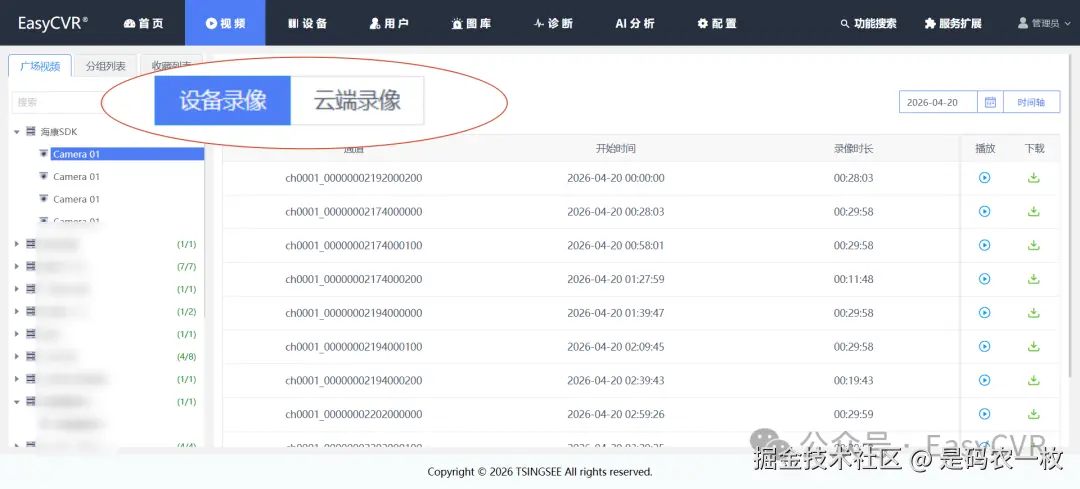Click the 播放 column header
Screen dimensions: 1080x489
click(985, 148)
